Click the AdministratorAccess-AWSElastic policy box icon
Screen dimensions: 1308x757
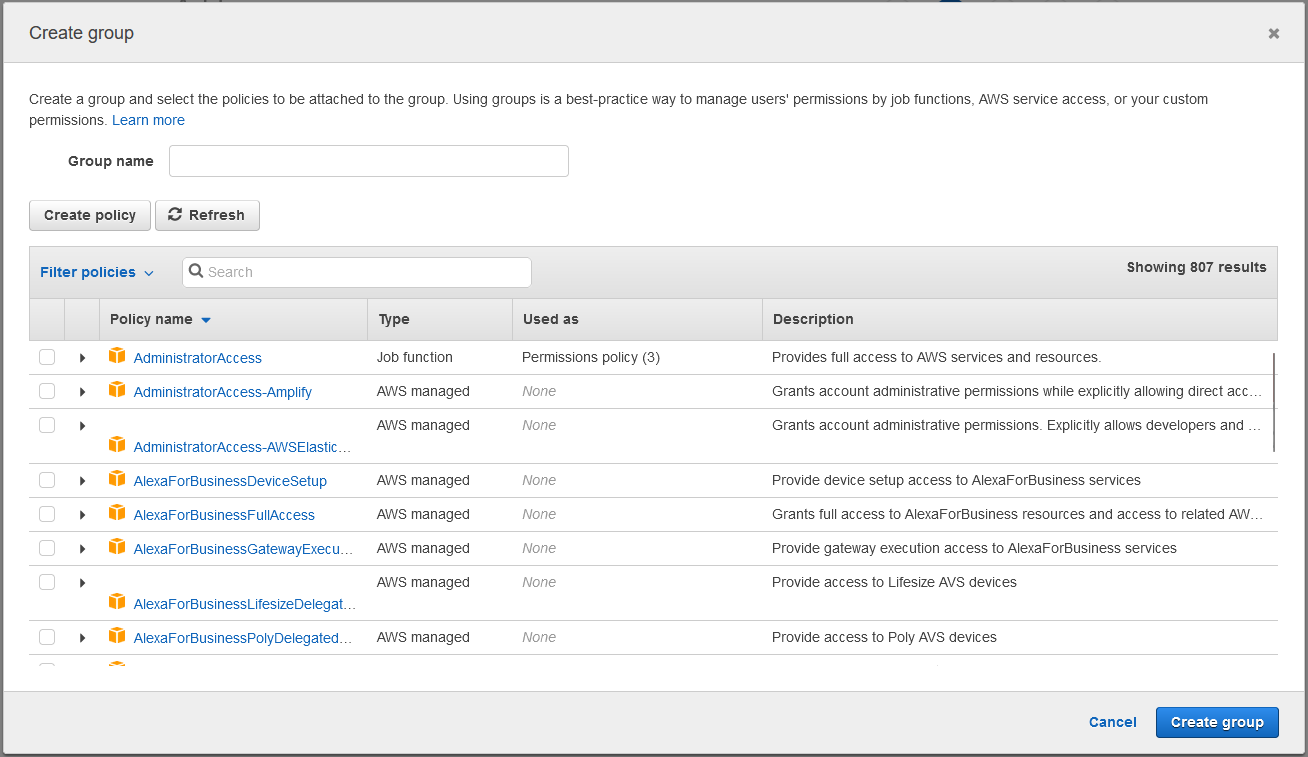(117, 445)
